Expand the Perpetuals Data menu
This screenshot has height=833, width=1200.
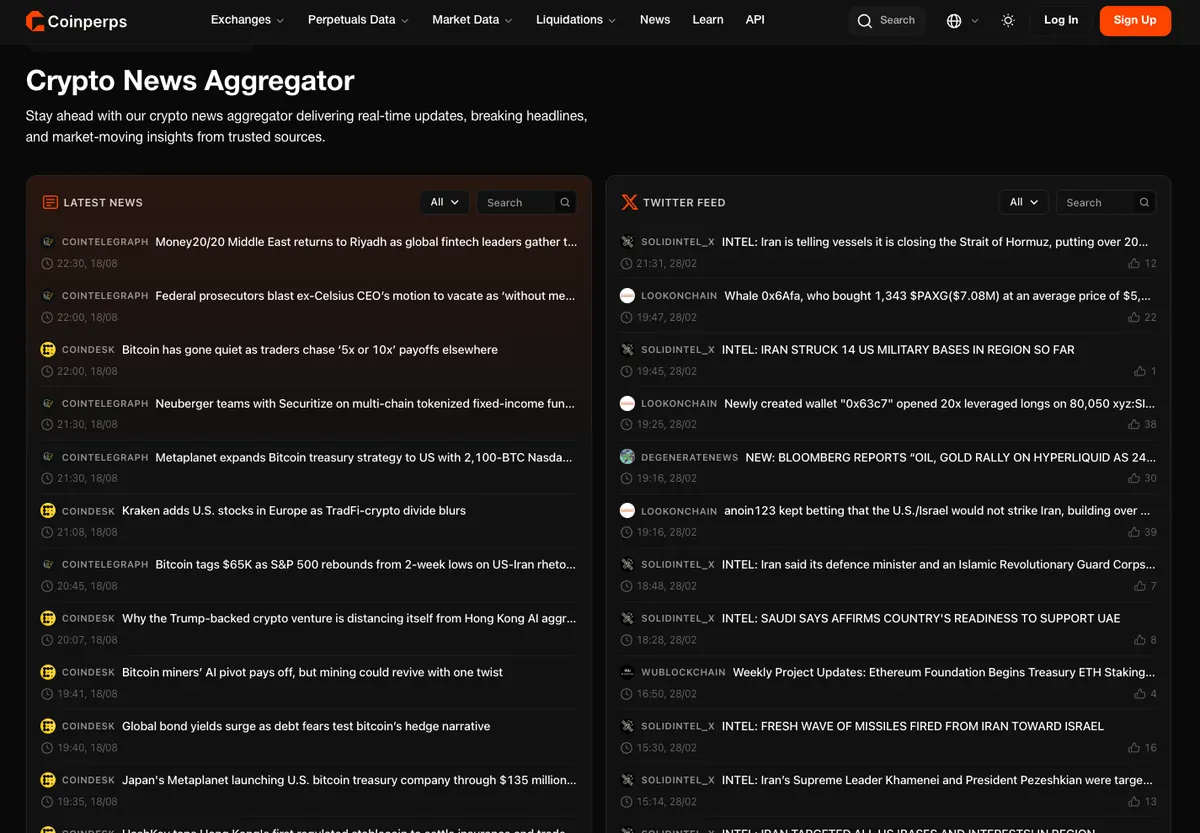point(358,20)
